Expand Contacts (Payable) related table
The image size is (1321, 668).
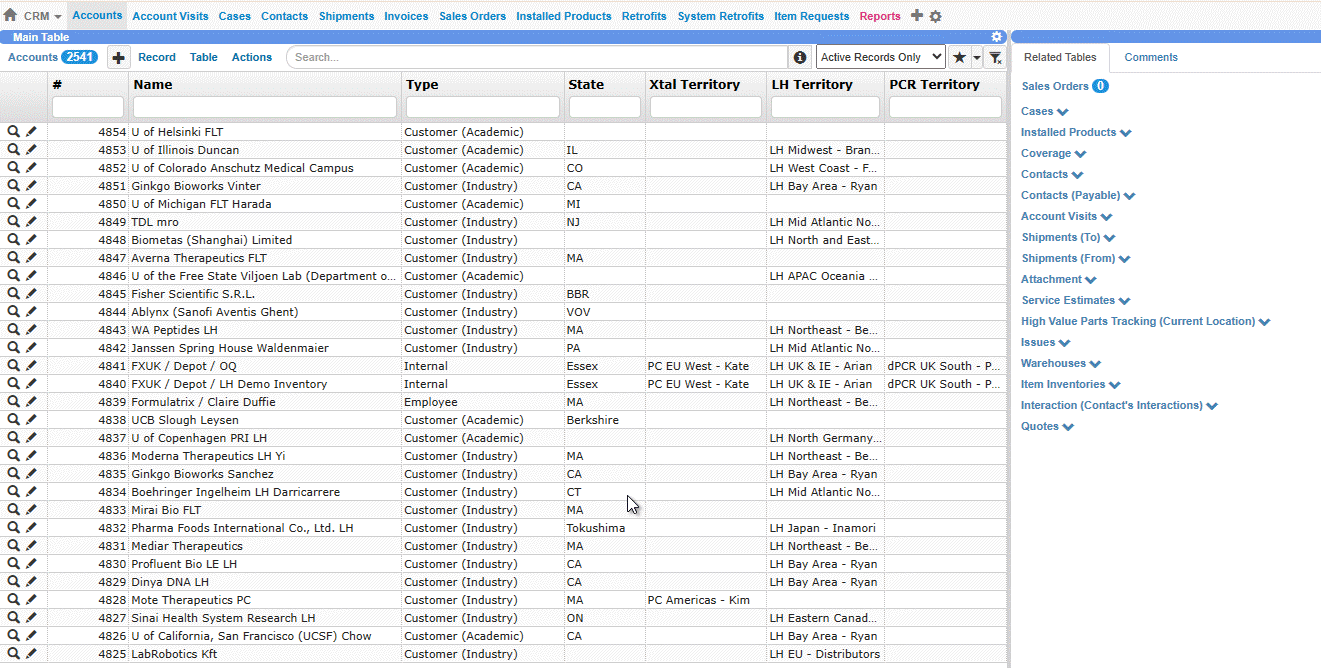pos(1130,196)
